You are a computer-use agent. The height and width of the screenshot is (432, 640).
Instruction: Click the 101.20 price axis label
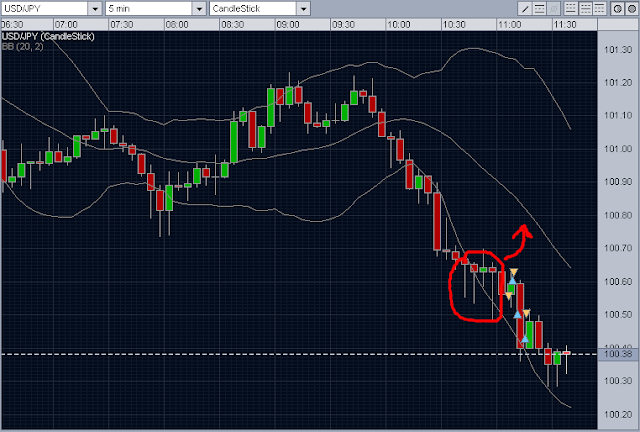point(618,83)
